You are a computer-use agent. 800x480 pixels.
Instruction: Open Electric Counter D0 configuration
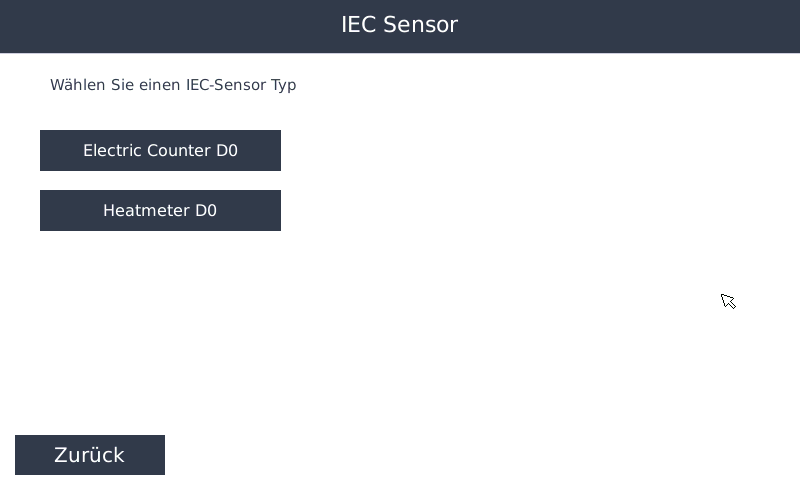160,151
